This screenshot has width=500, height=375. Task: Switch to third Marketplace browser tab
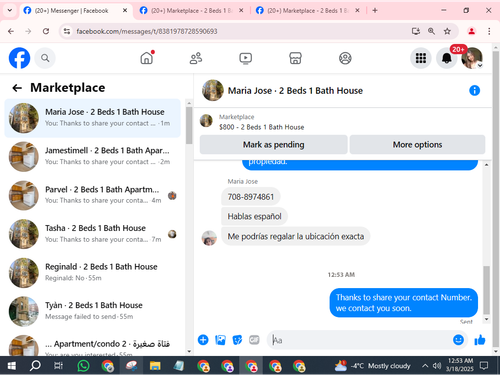[x=307, y=11]
